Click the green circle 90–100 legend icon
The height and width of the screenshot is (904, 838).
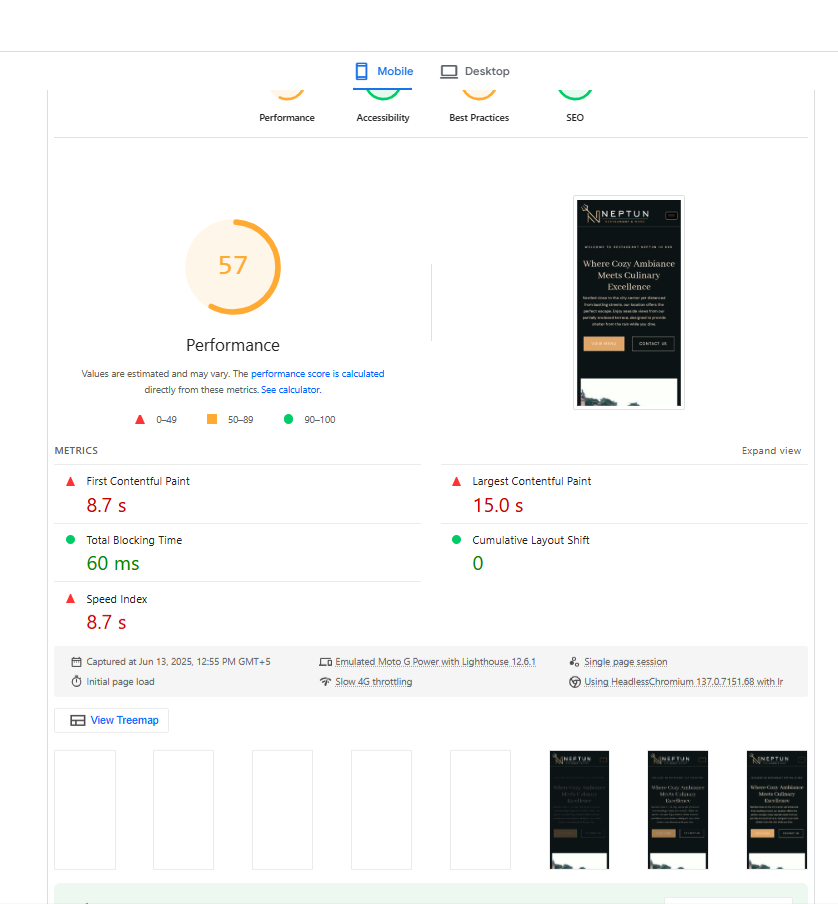coord(289,419)
